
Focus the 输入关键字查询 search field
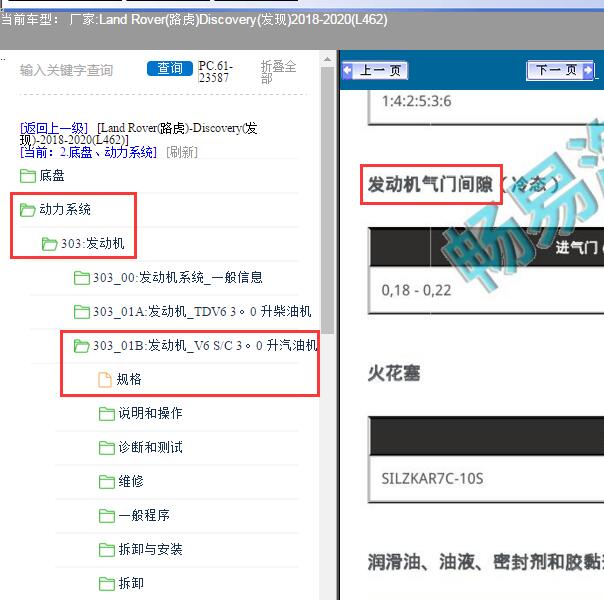click(x=66, y=70)
